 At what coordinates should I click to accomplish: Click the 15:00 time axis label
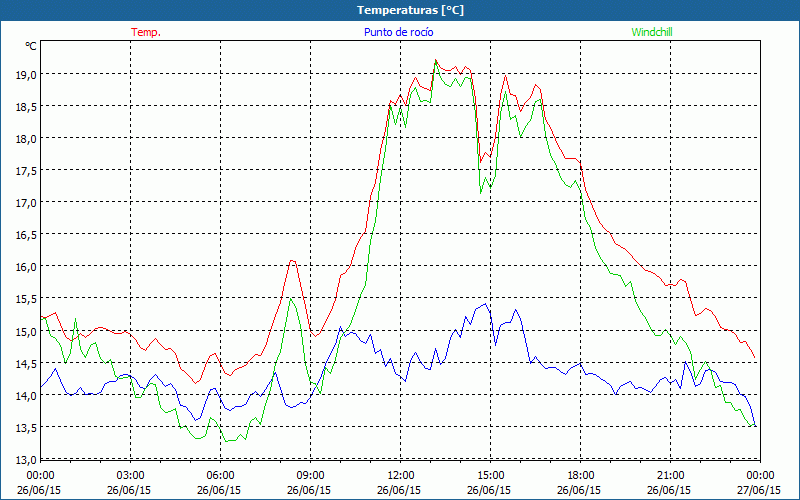(x=490, y=475)
